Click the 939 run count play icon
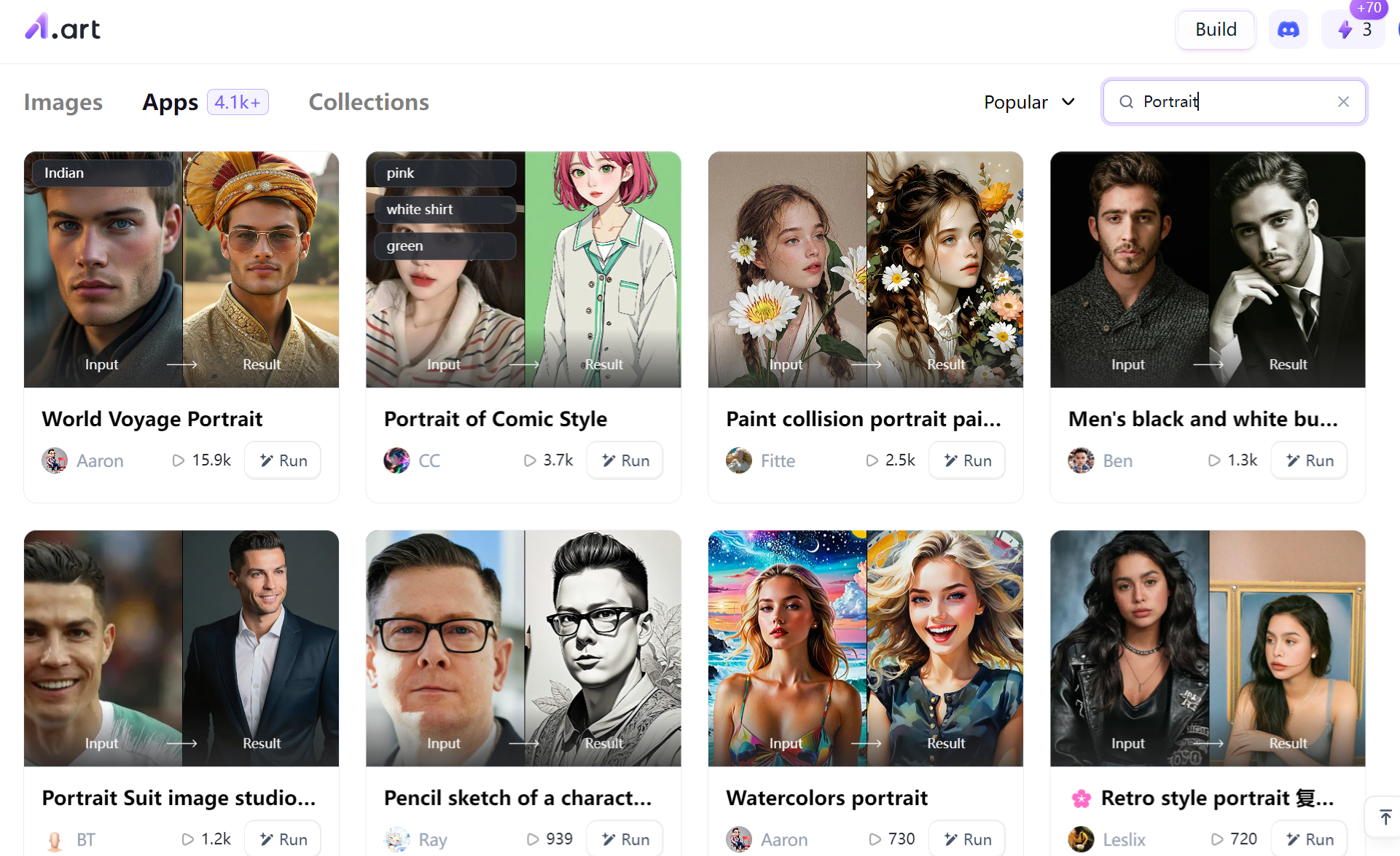Screen dimensions: 1400x856 [x=532, y=839]
